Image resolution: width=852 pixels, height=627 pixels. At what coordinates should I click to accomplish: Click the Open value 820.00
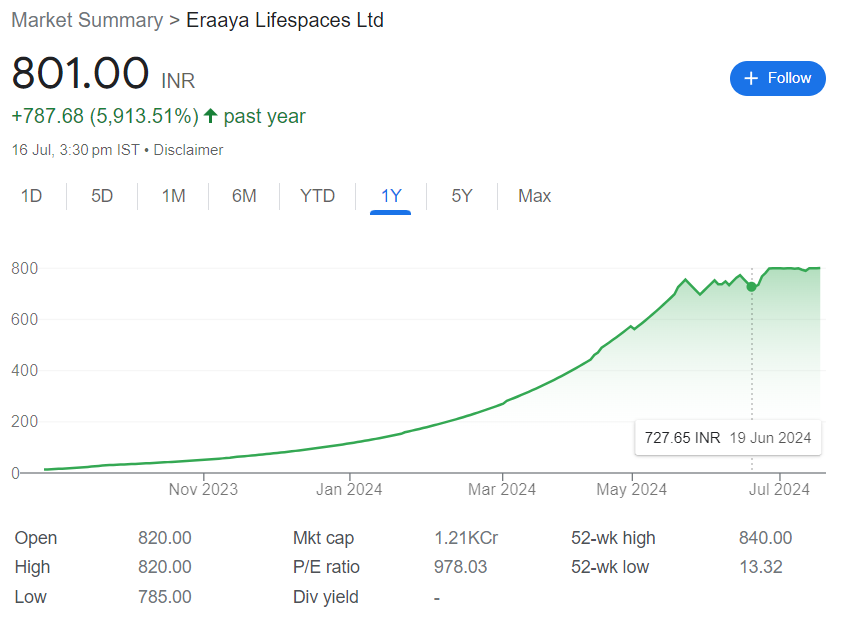coord(165,538)
